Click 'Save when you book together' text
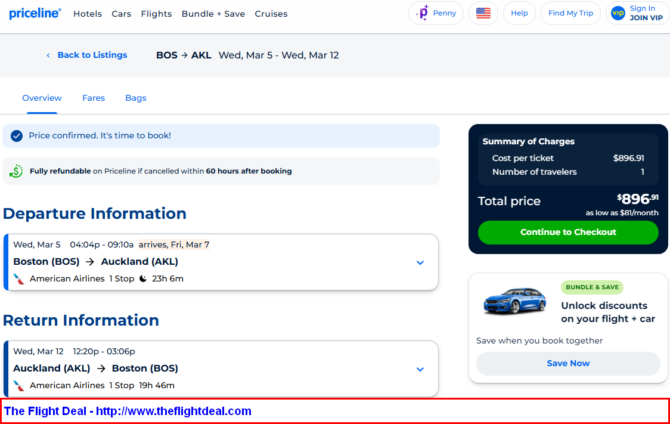This screenshot has height=424, width=670. point(539,341)
